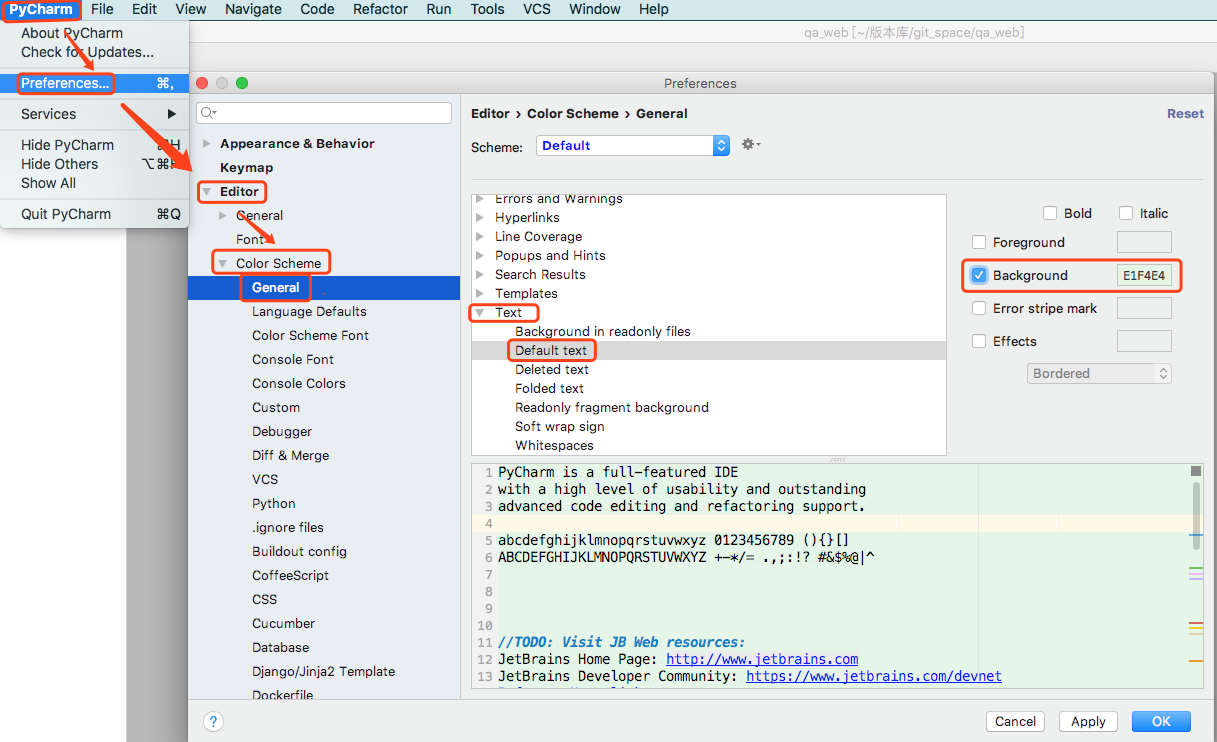The width and height of the screenshot is (1217, 742).
Task: Expand the Hyperlinks category arrow
Action: coord(481,217)
